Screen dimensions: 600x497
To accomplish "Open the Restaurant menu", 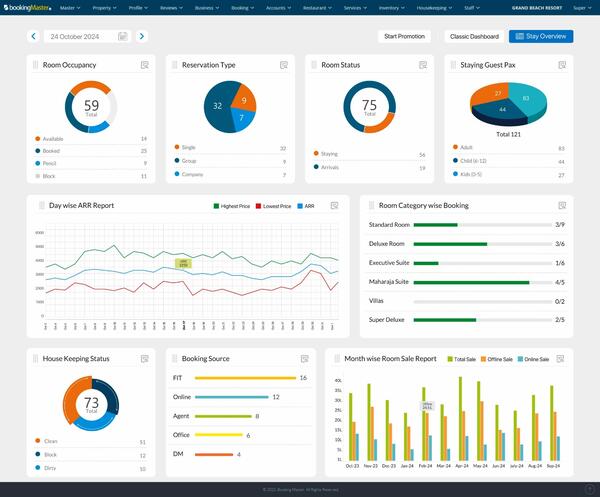I will coord(316,7).
